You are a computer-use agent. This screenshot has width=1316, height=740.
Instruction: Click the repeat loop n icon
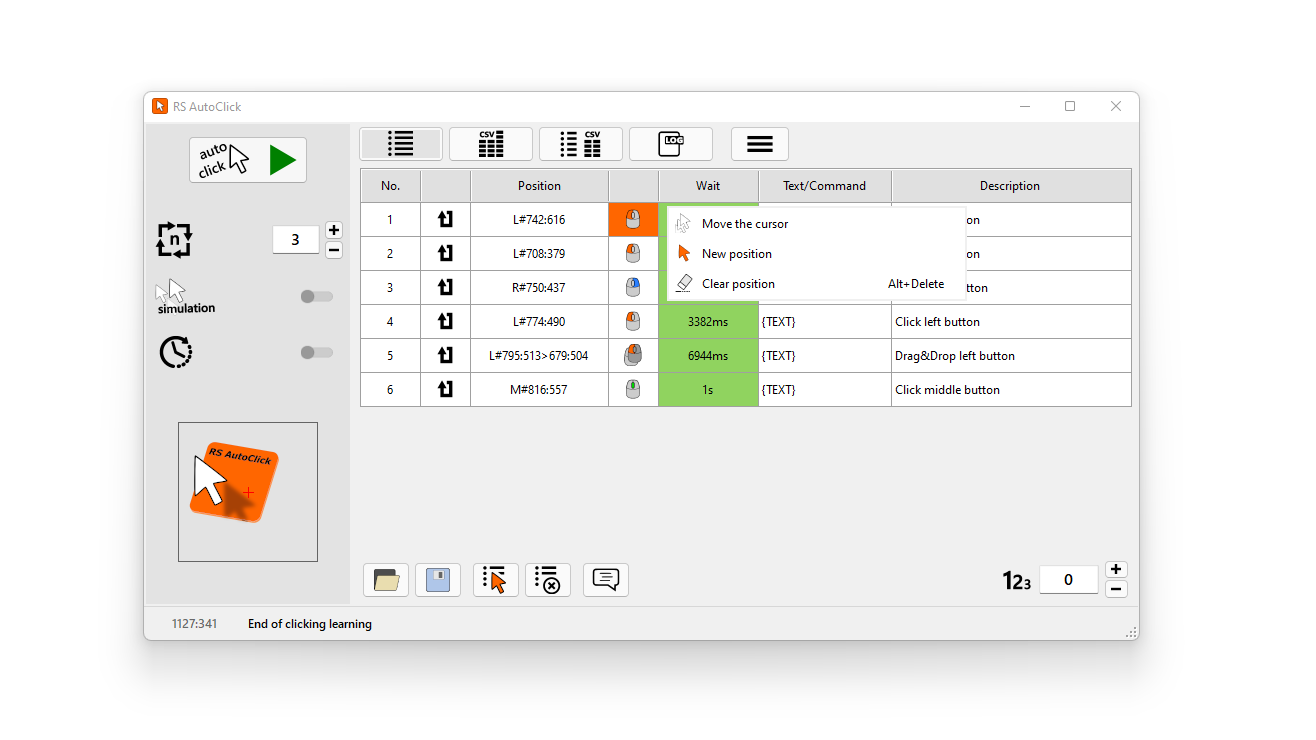(174, 240)
